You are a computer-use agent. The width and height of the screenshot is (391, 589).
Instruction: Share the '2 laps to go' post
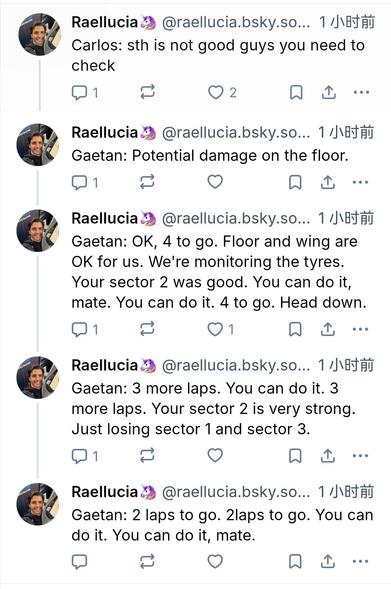328,562
